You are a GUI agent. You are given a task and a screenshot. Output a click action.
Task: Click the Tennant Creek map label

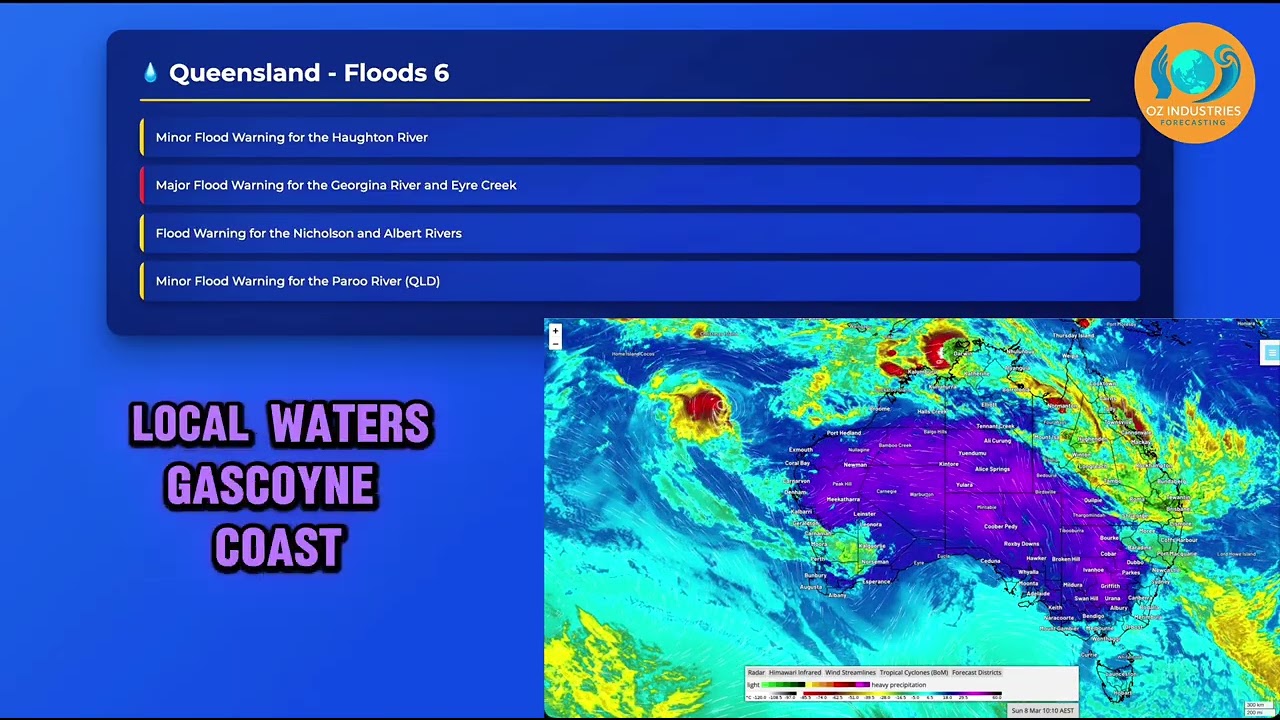(994, 426)
